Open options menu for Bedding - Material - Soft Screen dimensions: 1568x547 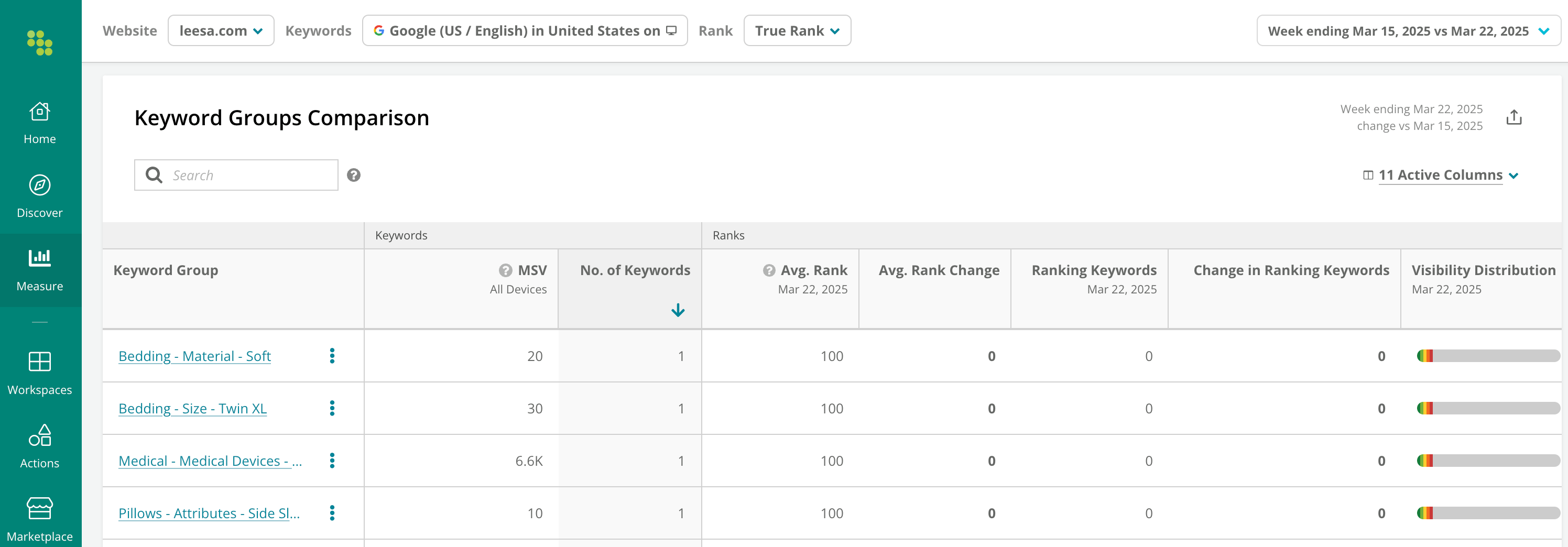(332, 356)
